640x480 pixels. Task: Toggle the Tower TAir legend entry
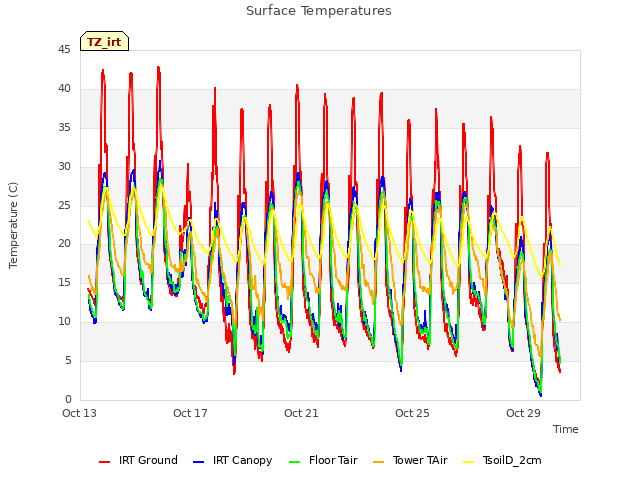(410, 460)
